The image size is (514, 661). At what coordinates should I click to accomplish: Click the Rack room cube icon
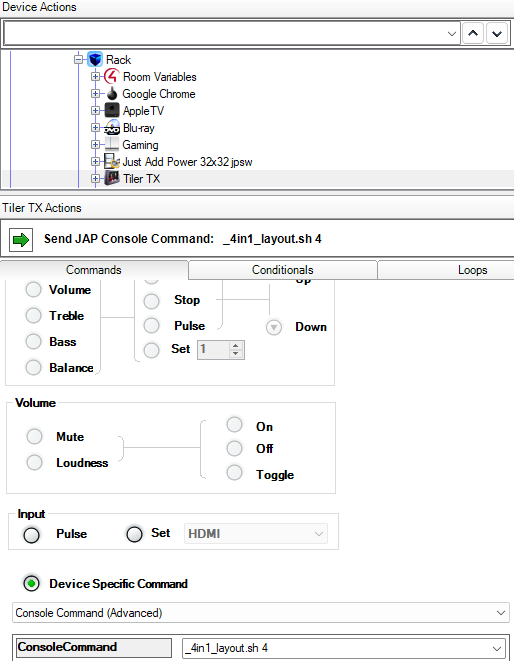point(95,59)
